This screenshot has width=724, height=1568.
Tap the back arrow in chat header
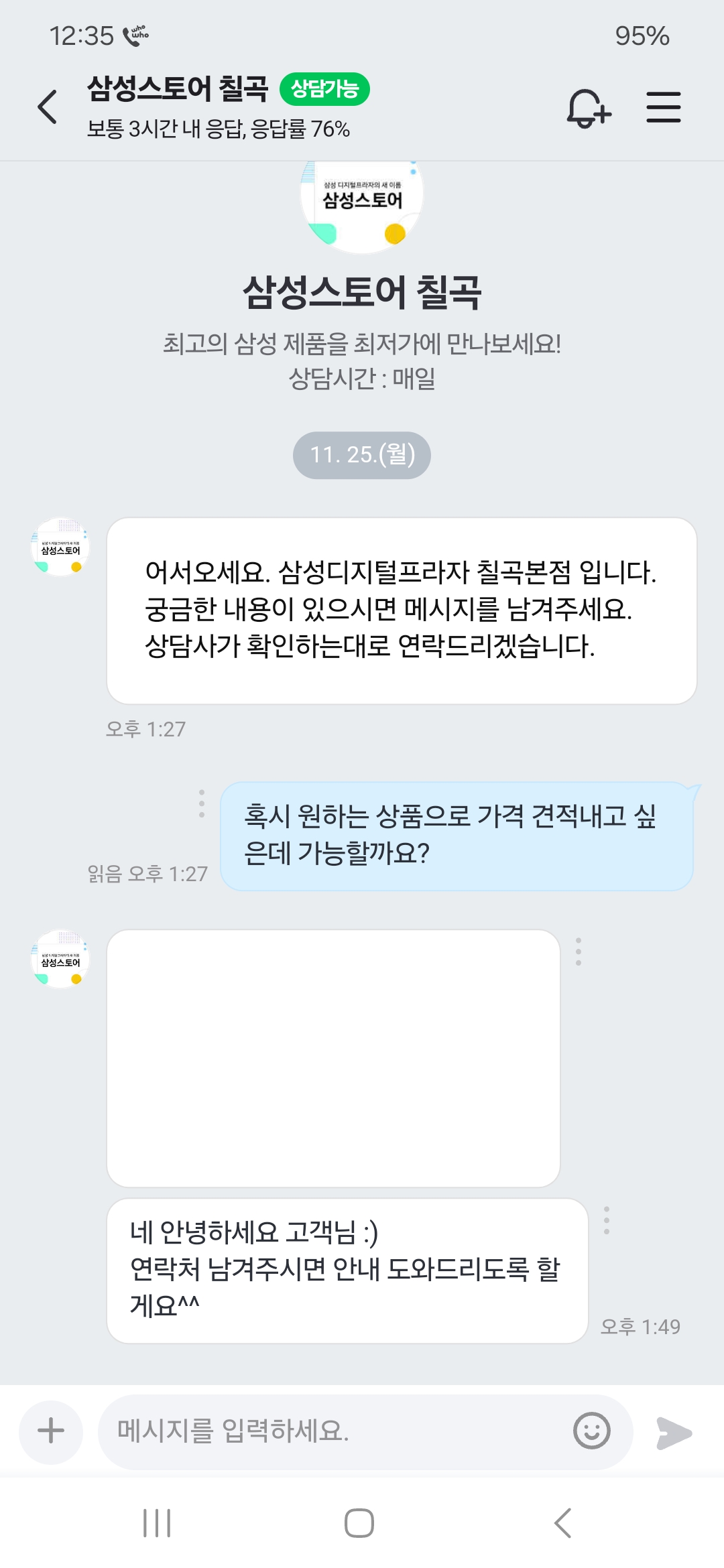pos(48,107)
